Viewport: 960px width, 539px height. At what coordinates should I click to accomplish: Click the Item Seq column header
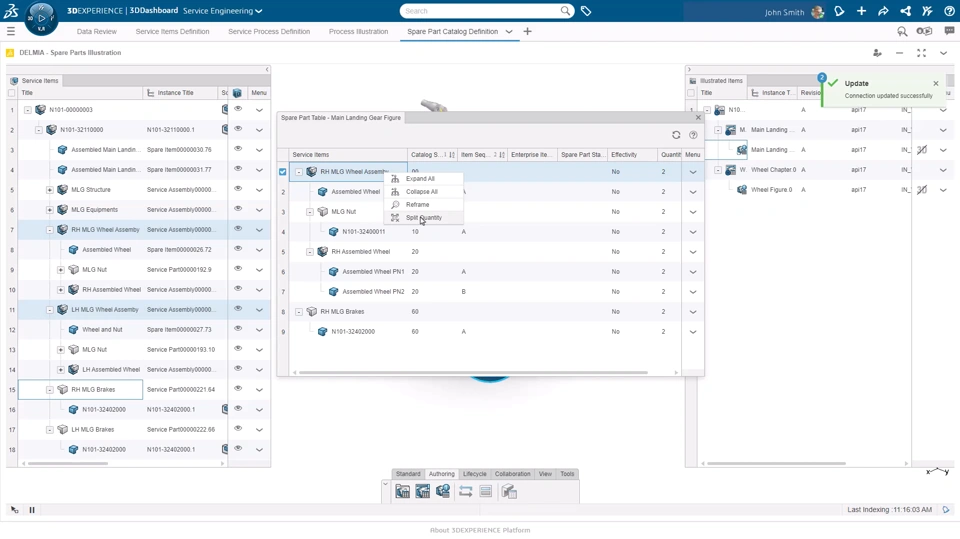[x=482, y=155]
